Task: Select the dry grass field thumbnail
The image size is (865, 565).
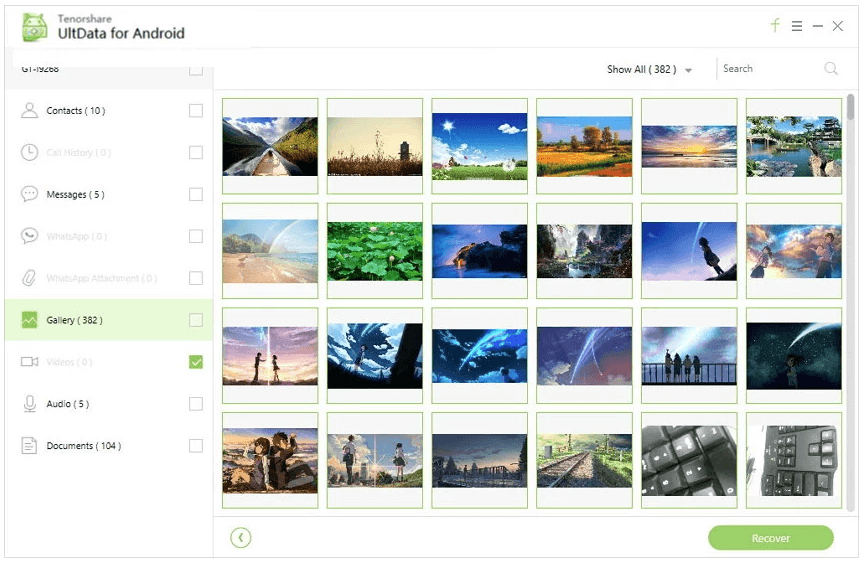Action: [375, 146]
